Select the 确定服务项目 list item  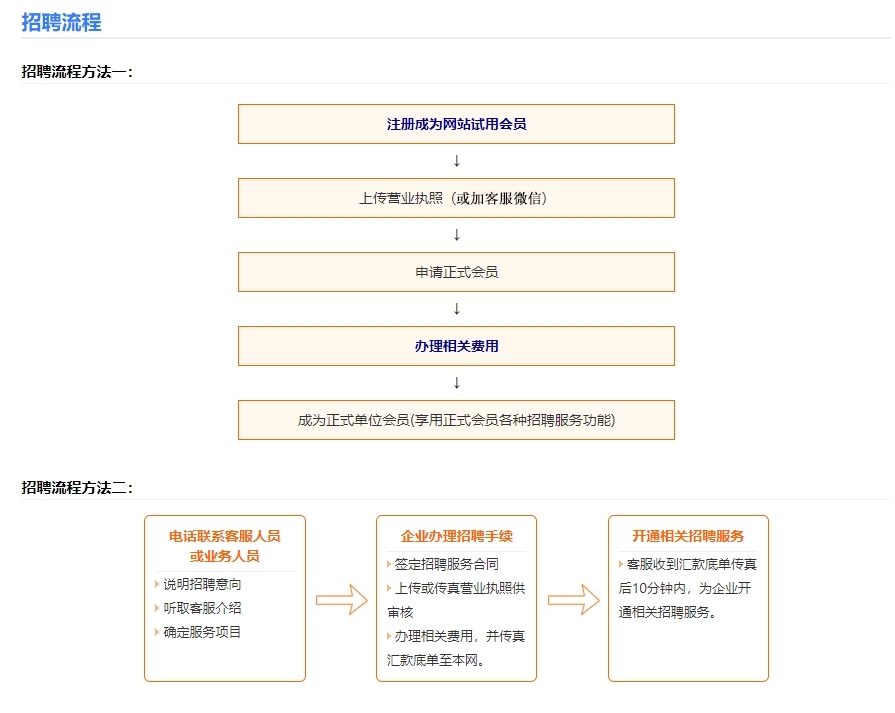click(202, 632)
